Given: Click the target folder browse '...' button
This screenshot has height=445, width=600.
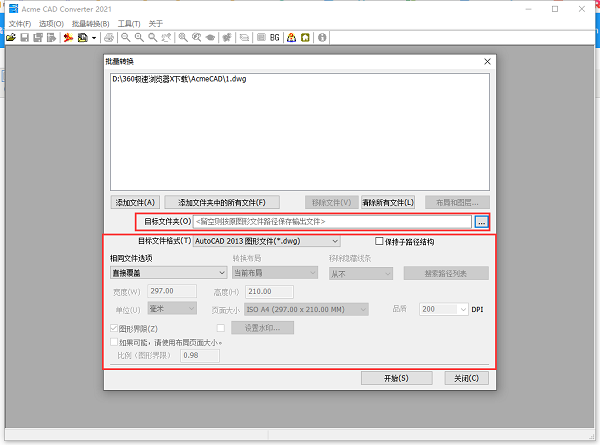Looking at the screenshot, I should [x=481, y=222].
